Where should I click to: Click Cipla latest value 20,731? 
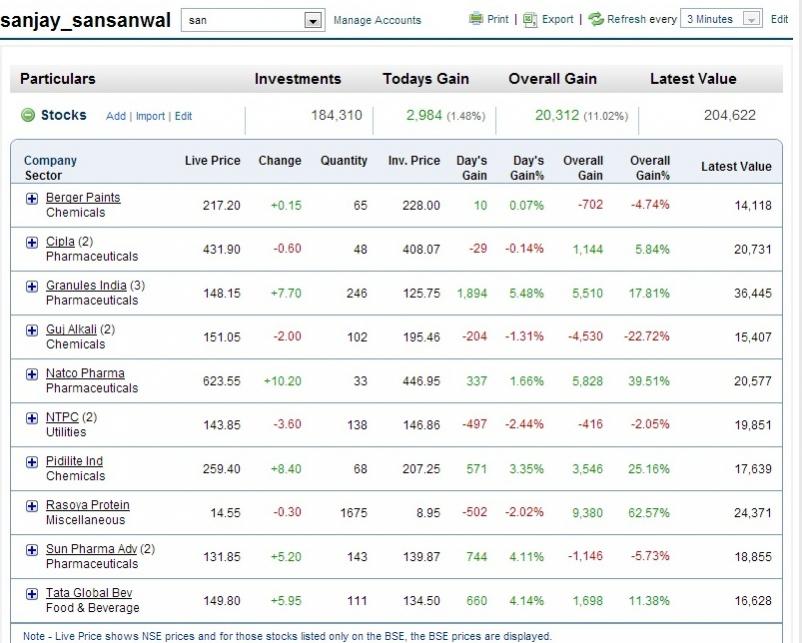pyautogui.click(x=753, y=250)
